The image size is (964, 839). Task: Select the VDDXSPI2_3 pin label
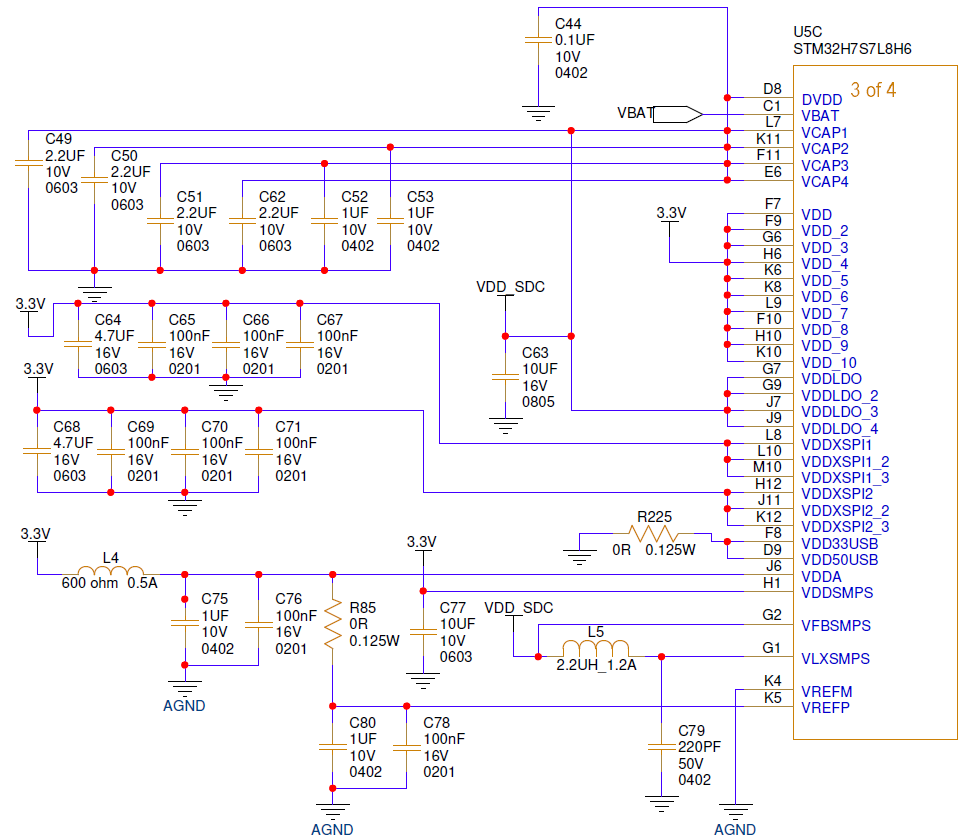pyautogui.click(x=845, y=527)
